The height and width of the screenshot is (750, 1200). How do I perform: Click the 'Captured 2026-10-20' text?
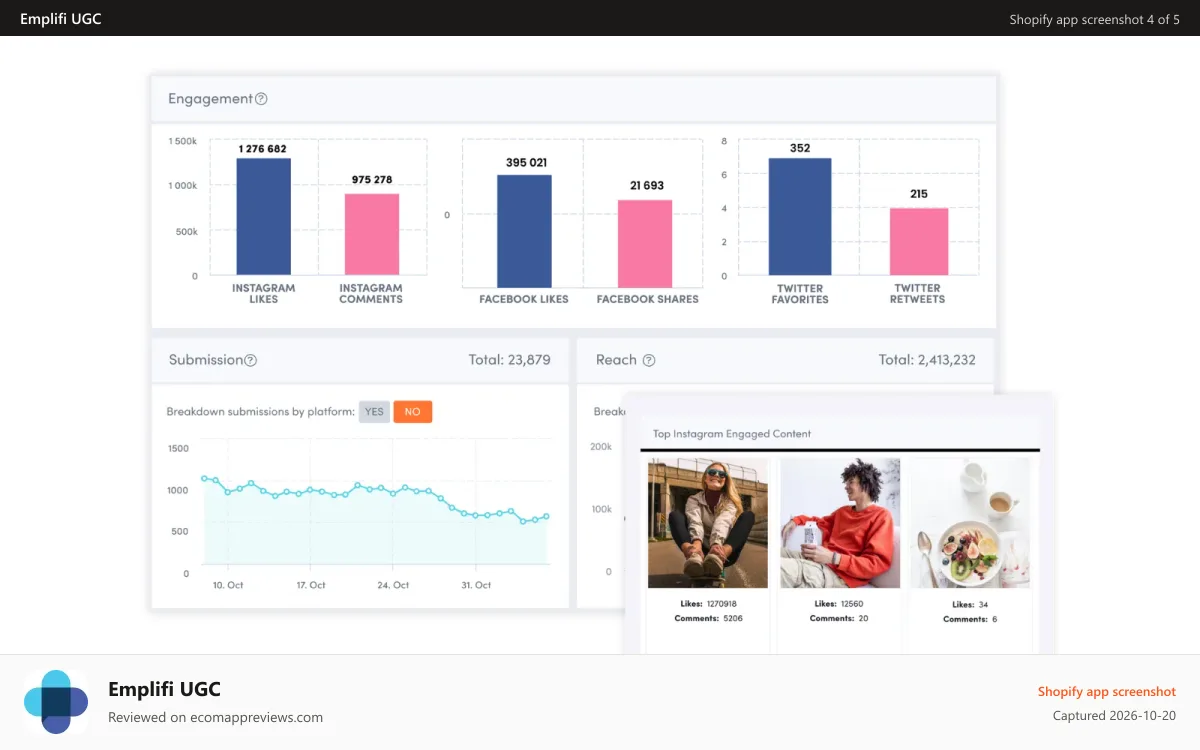tap(1114, 716)
